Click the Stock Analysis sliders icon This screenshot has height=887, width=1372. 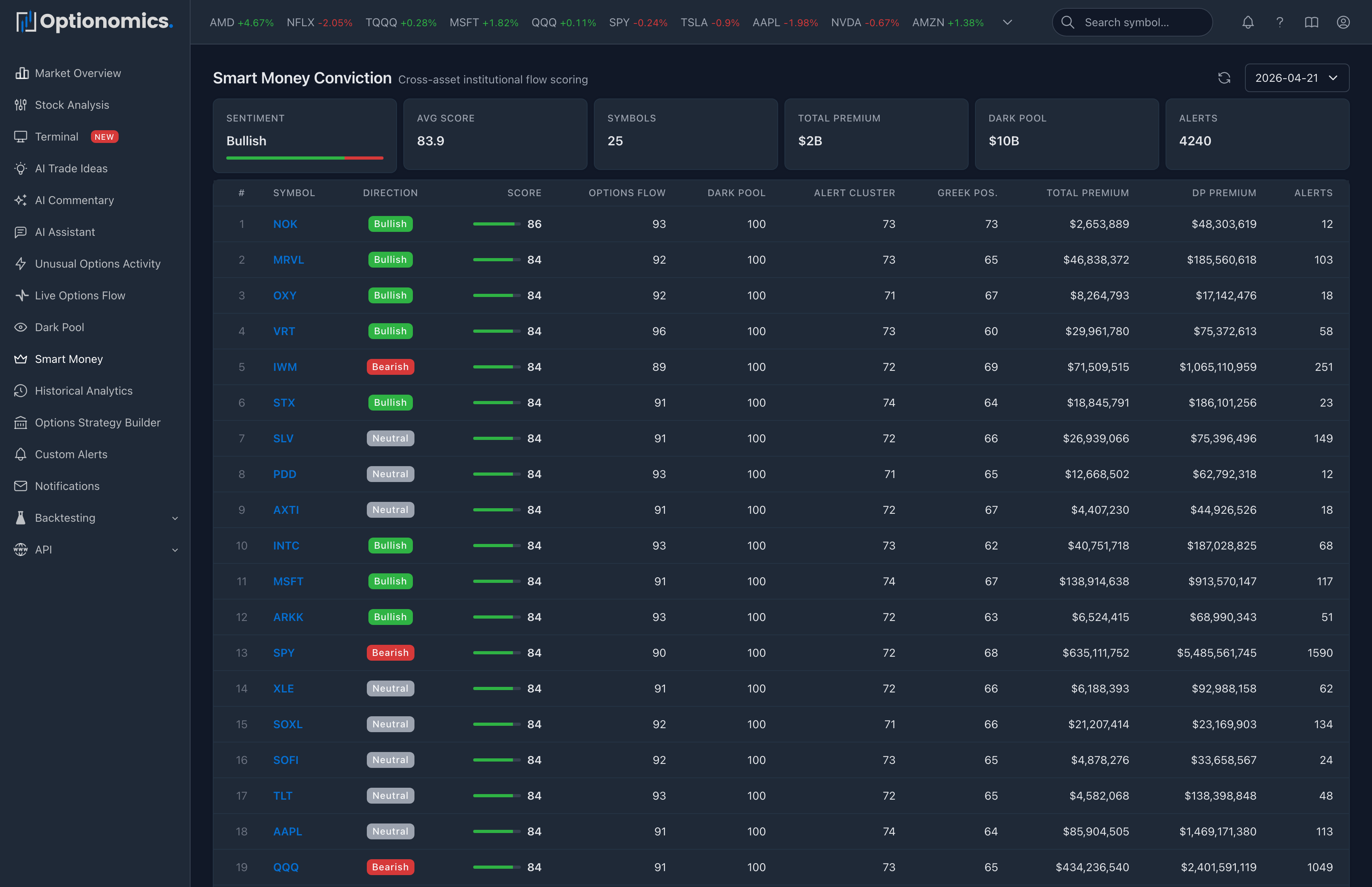pyautogui.click(x=21, y=105)
